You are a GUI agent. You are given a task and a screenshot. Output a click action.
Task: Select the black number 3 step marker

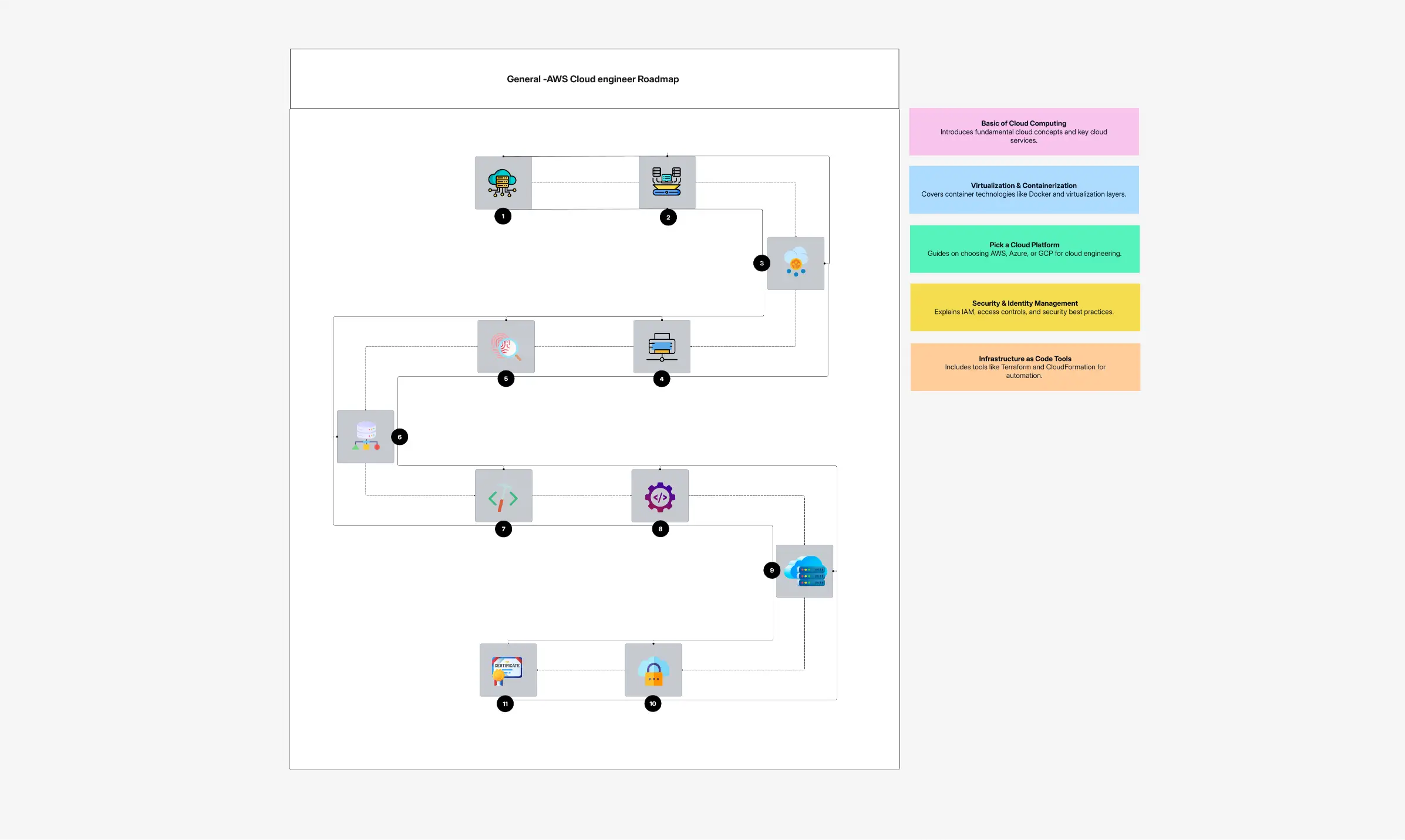(762, 263)
